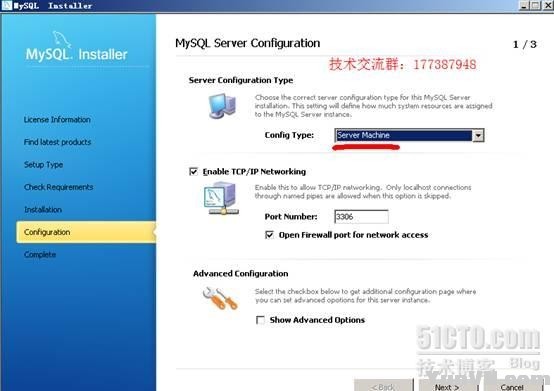The width and height of the screenshot is (554, 391).
Task: Click the Config Type label
Action: (x=289, y=135)
